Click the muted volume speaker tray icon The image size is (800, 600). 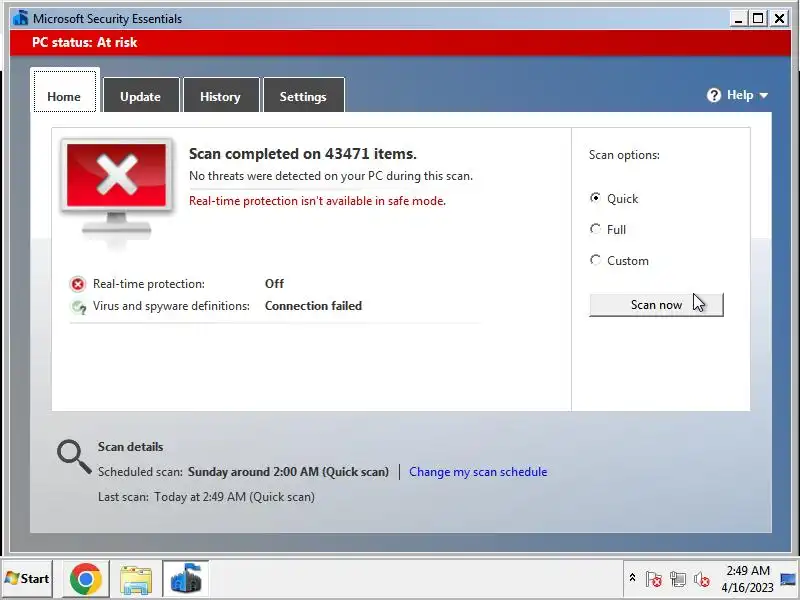702,579
